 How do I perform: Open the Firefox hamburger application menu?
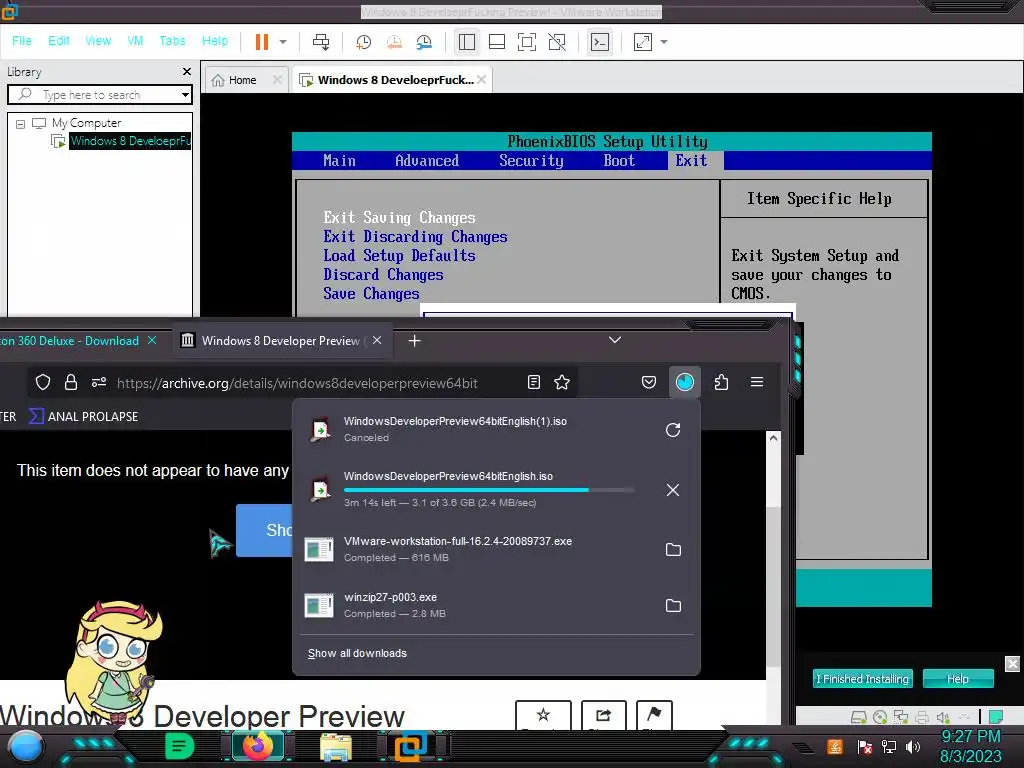757,382
